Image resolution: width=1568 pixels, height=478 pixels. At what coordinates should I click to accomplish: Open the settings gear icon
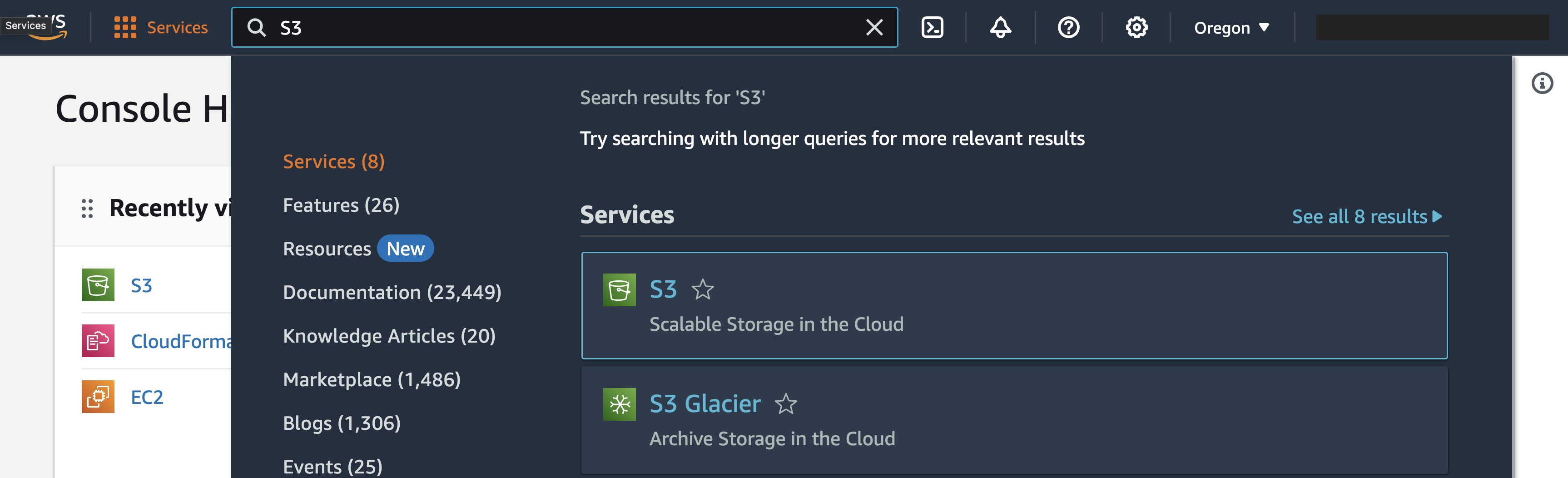pos(1136,28)
